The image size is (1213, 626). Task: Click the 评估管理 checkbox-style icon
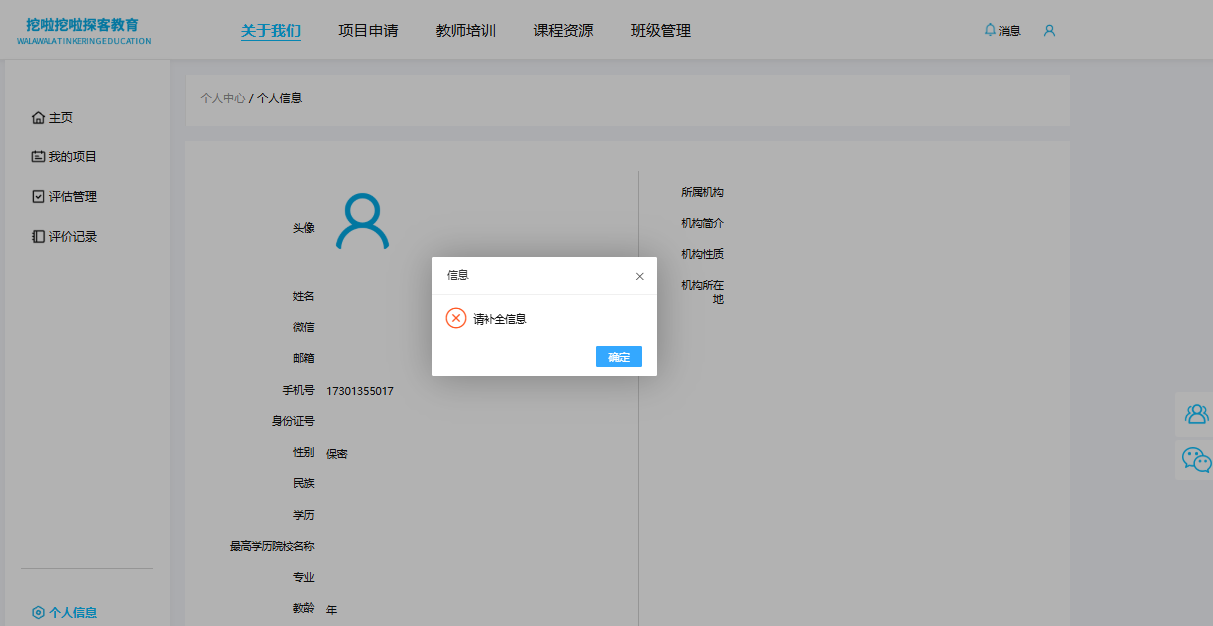point(38,197)
